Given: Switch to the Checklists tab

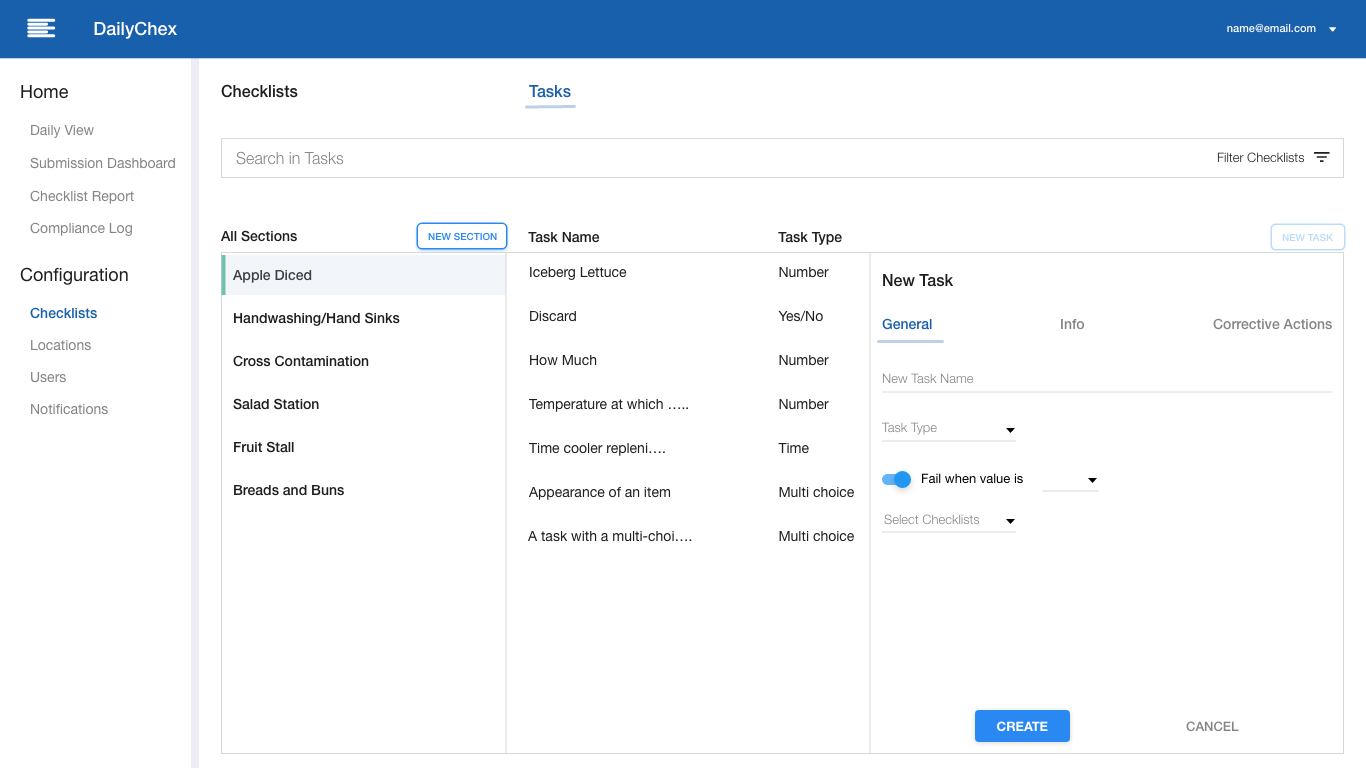Looking at the screenshot, I should 259,92.
